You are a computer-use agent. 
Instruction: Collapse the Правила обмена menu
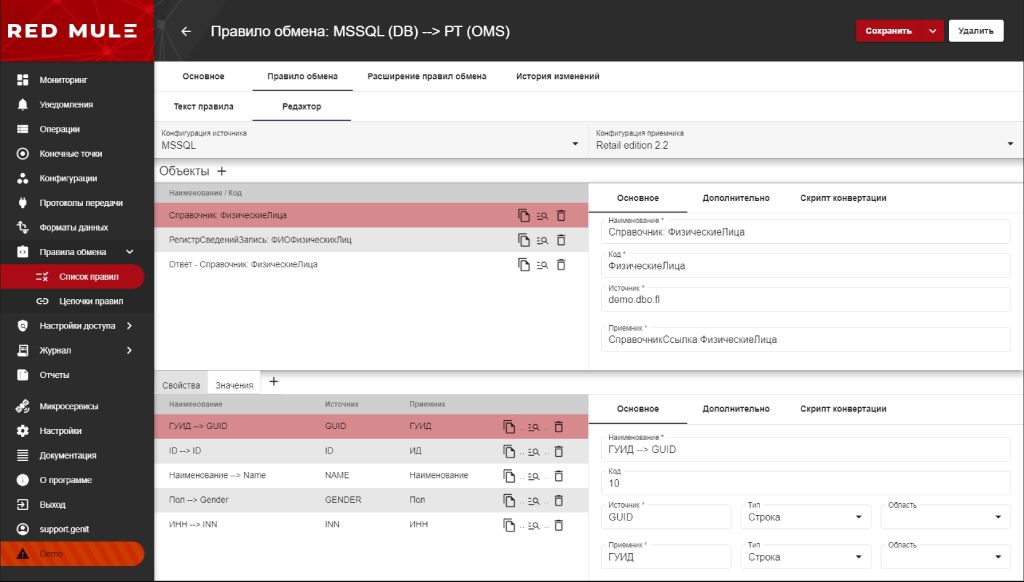pos(129,252)
